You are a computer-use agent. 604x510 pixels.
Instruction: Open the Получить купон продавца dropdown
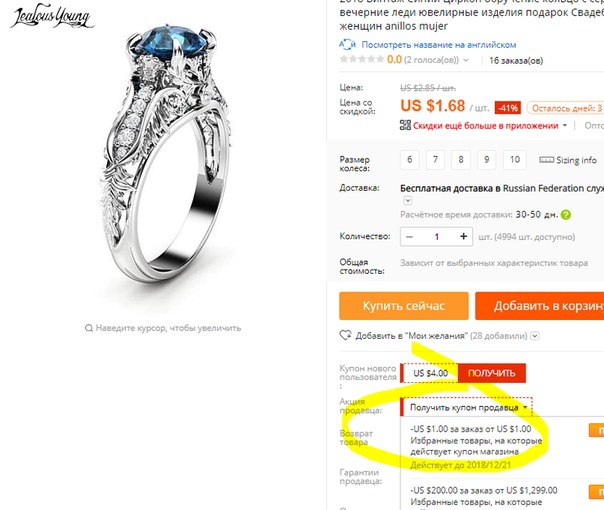pyautogui.click(x=467, y=407)
